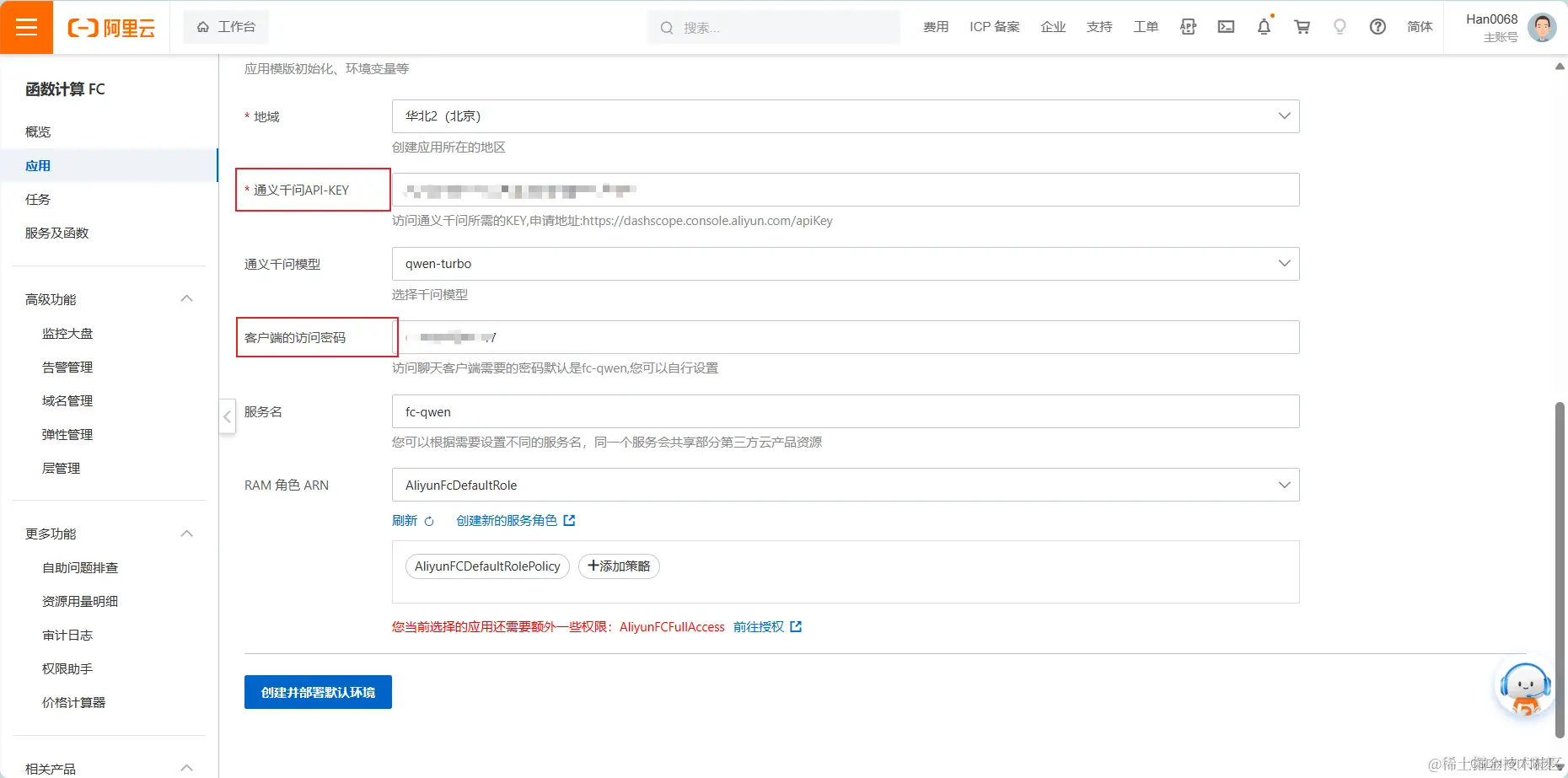The width and height of the screenshot is (1568, 778).
Task: Open 资源用量明细
Action: click(x=80, y=601)
